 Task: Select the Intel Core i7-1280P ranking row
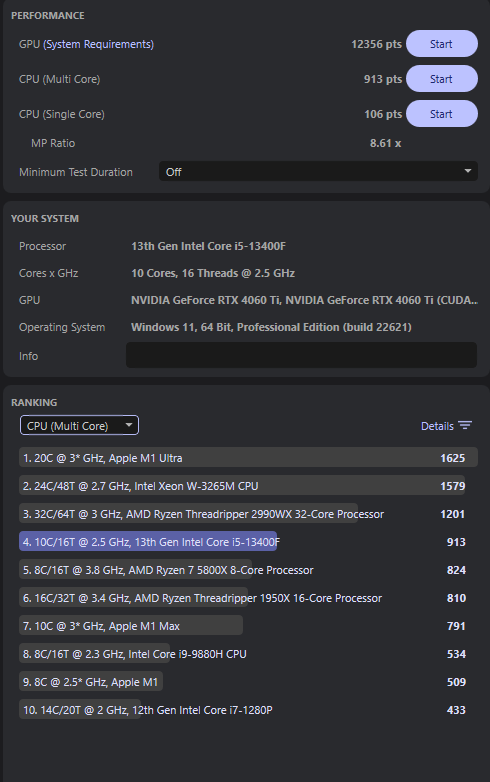(x=248, y=709)
